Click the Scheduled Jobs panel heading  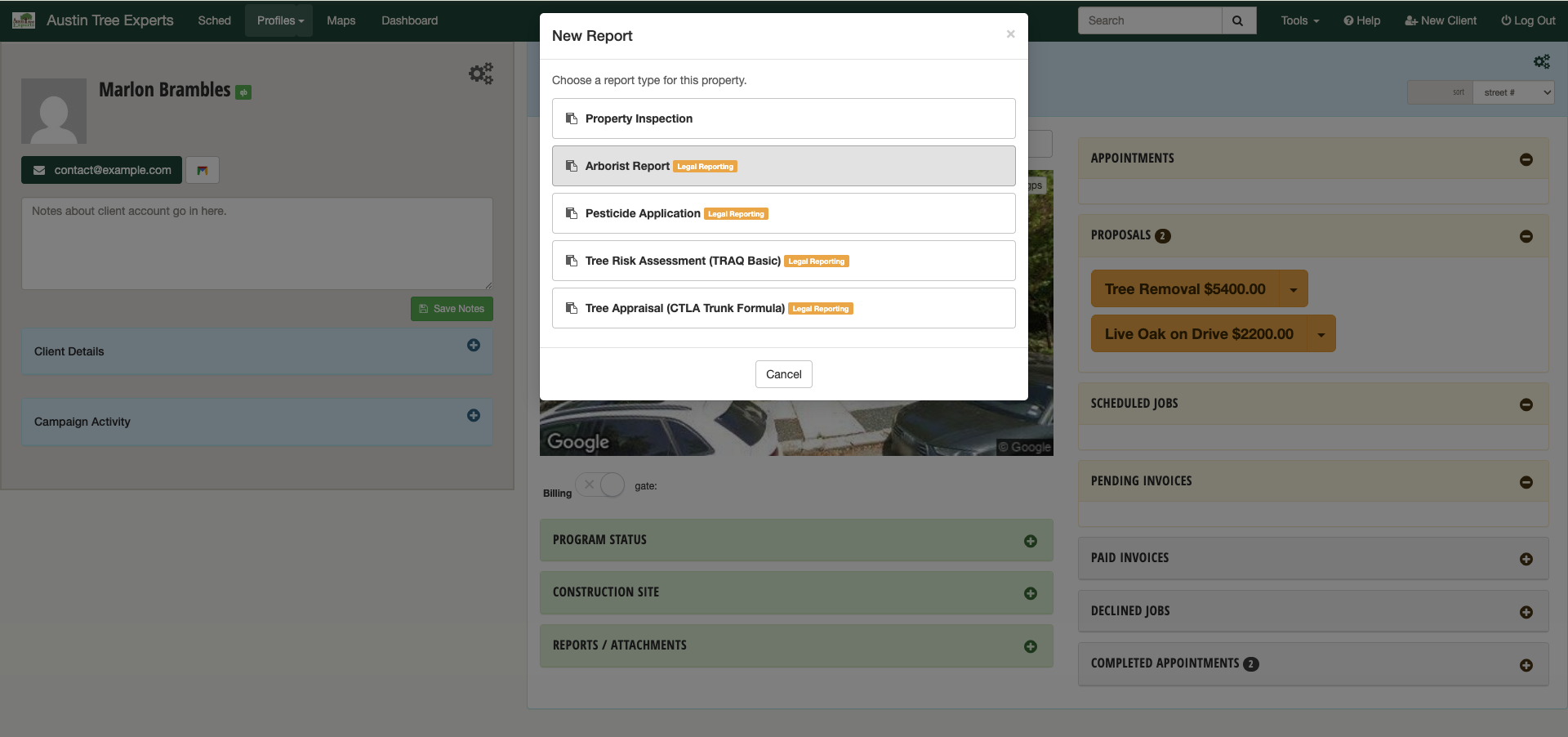pyautogui.click(x=1134, y=404)
